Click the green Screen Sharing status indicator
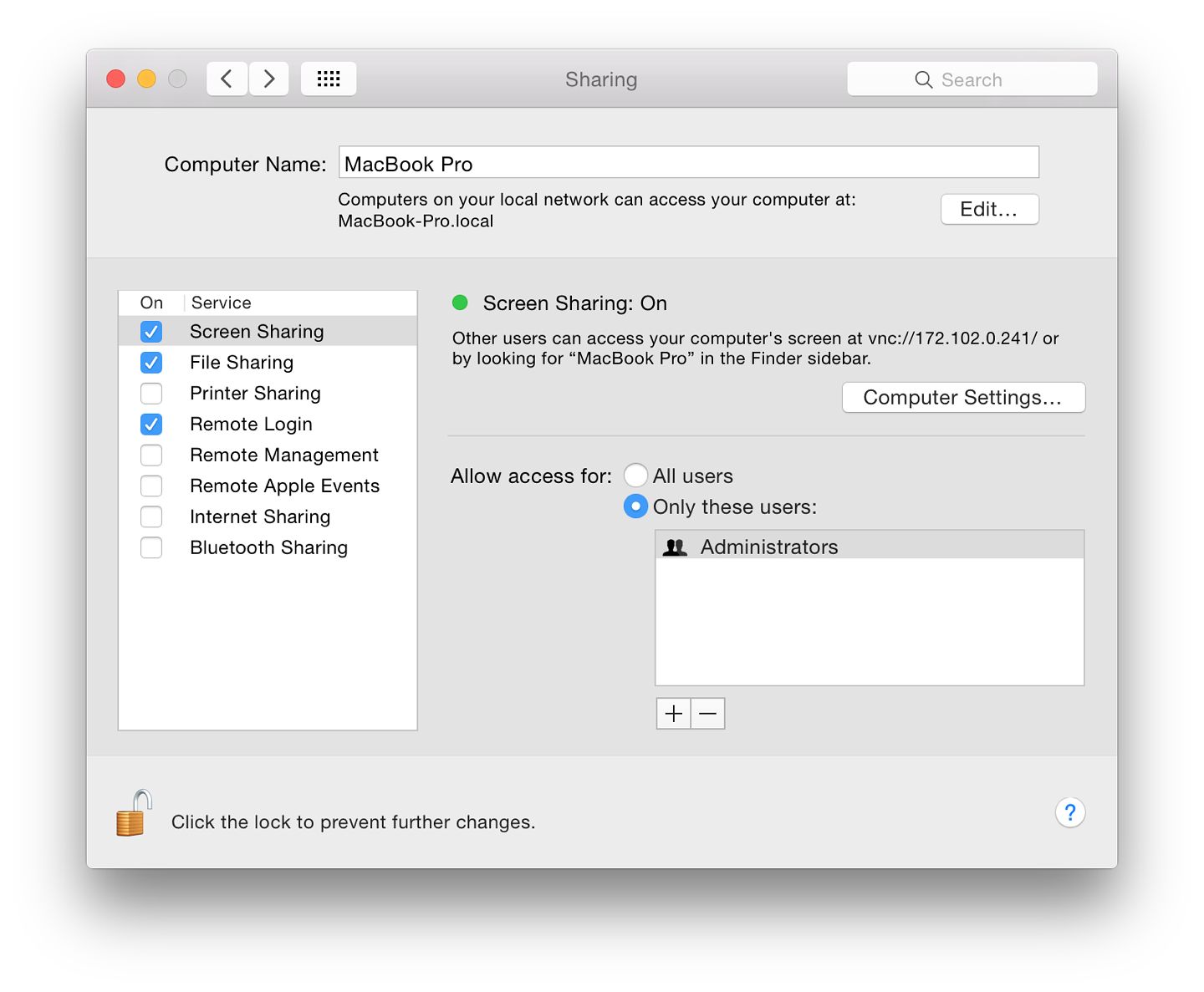This screenshot has width=1204, height=992. click(x=460, y=303)
